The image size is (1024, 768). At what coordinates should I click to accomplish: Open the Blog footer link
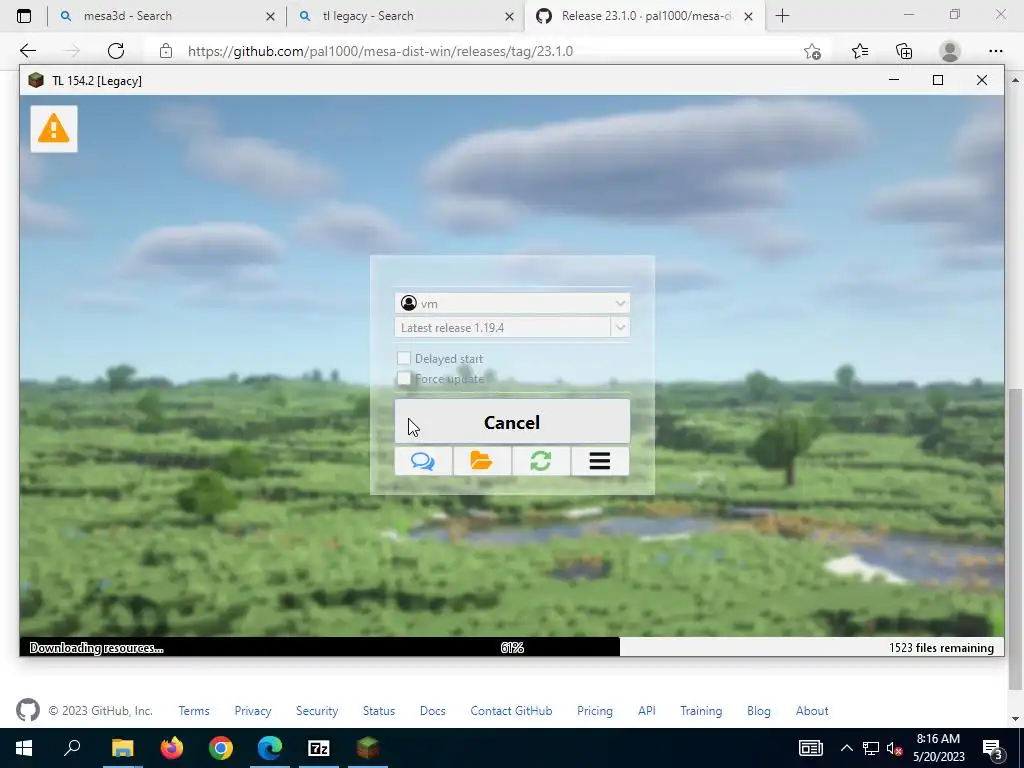758,711
